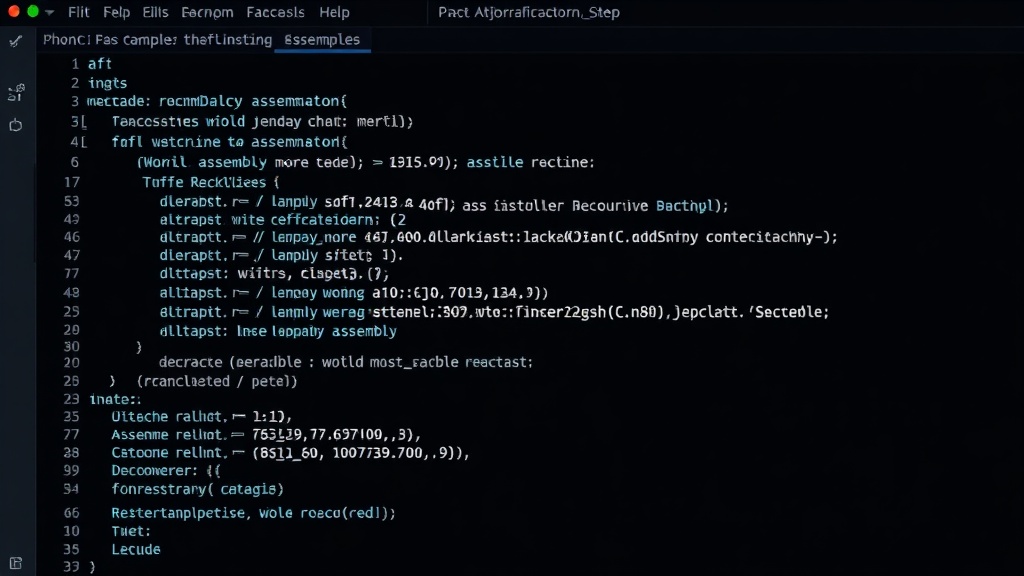Click 'Catoone rellnt.' line

coord(291,453)
